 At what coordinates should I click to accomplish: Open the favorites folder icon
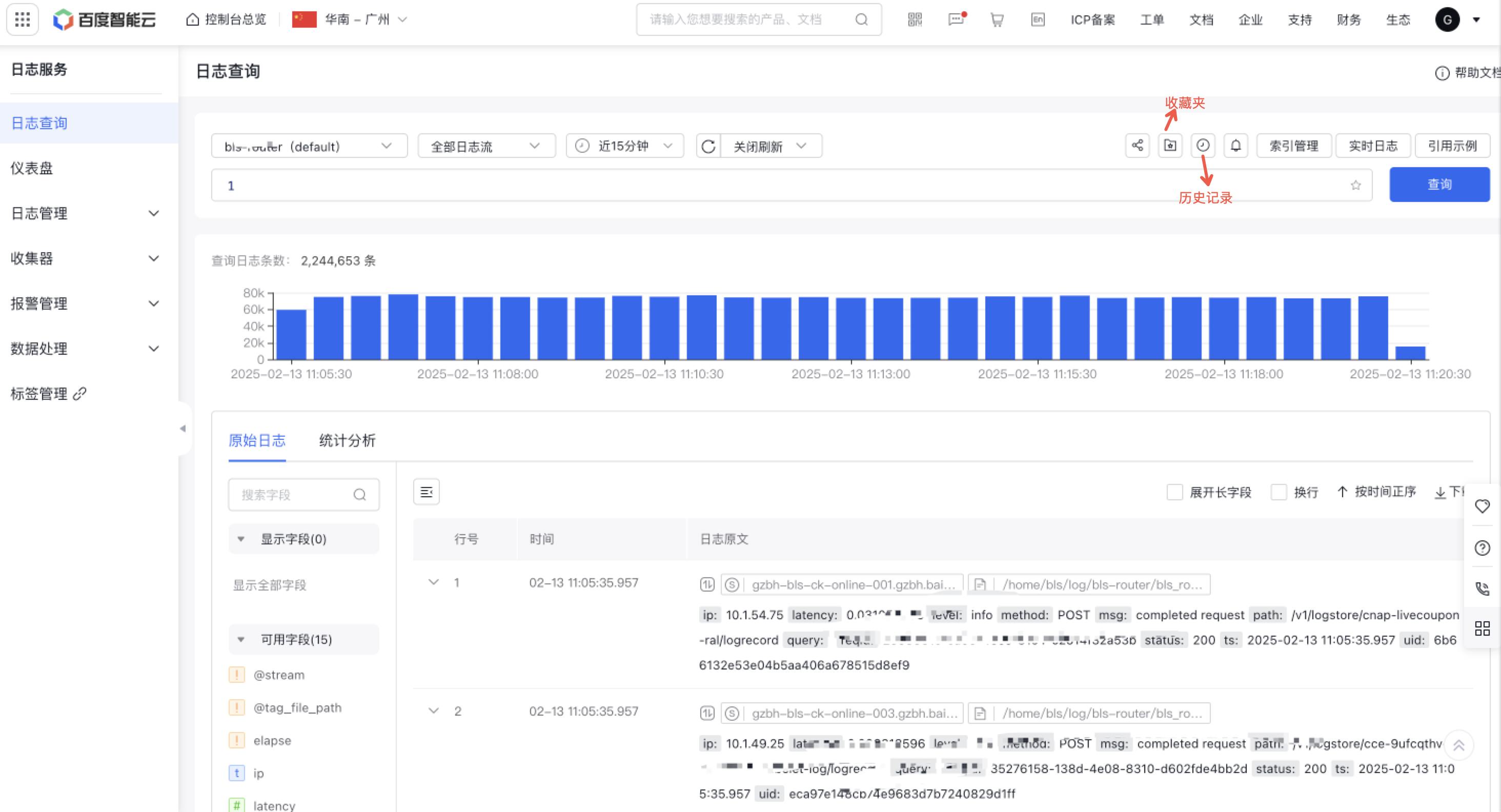coord(1170,146)
